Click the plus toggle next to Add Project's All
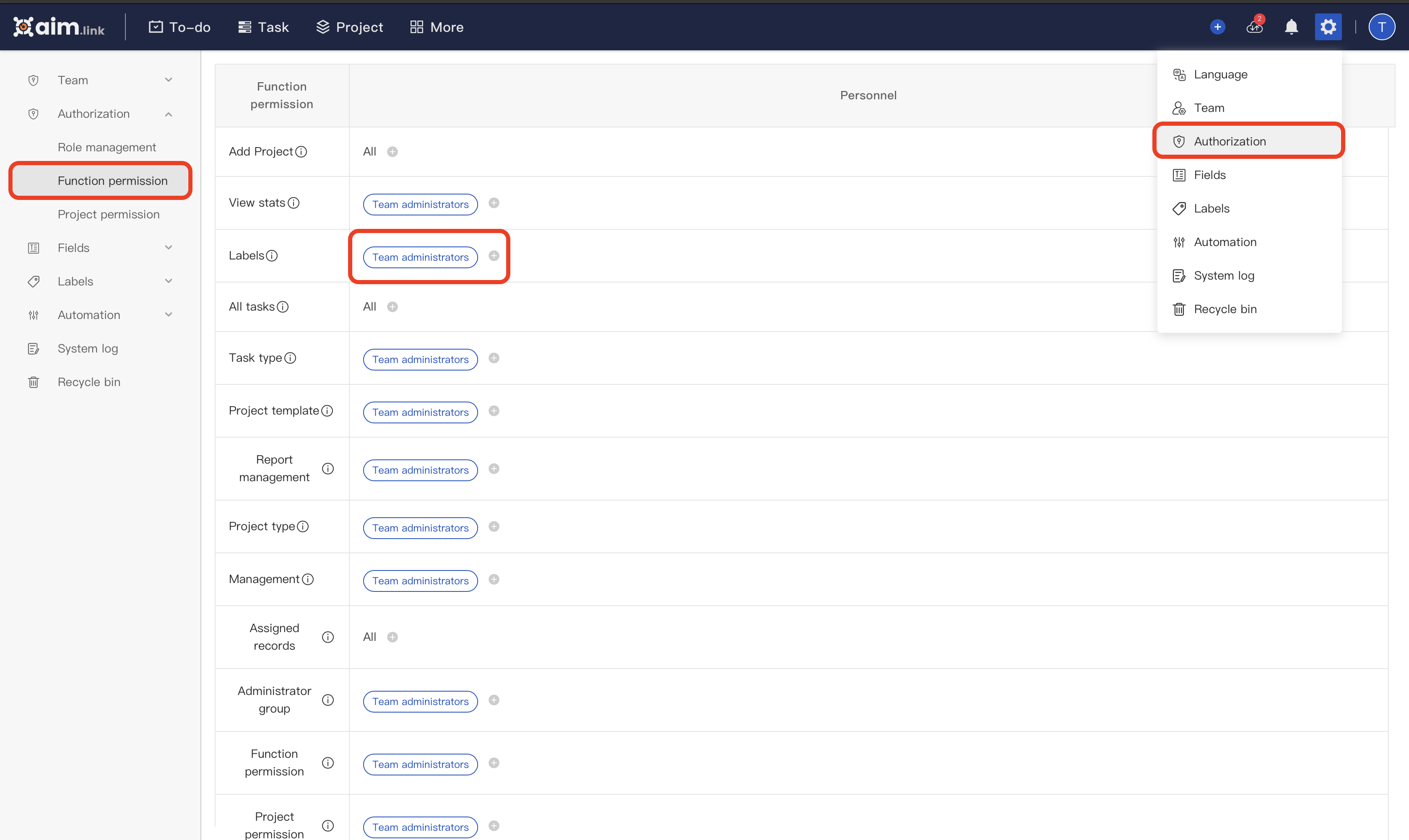1409x840 pixels. click(x=393, y=151)
